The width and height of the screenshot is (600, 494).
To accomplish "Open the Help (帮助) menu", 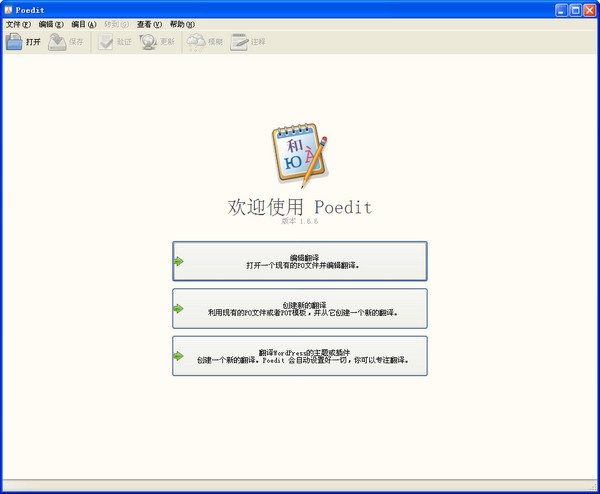I will [x=182, y=24].
